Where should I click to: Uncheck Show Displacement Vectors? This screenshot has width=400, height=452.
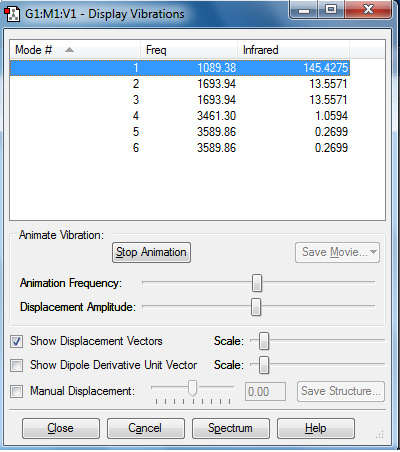(x=17, y=342)
